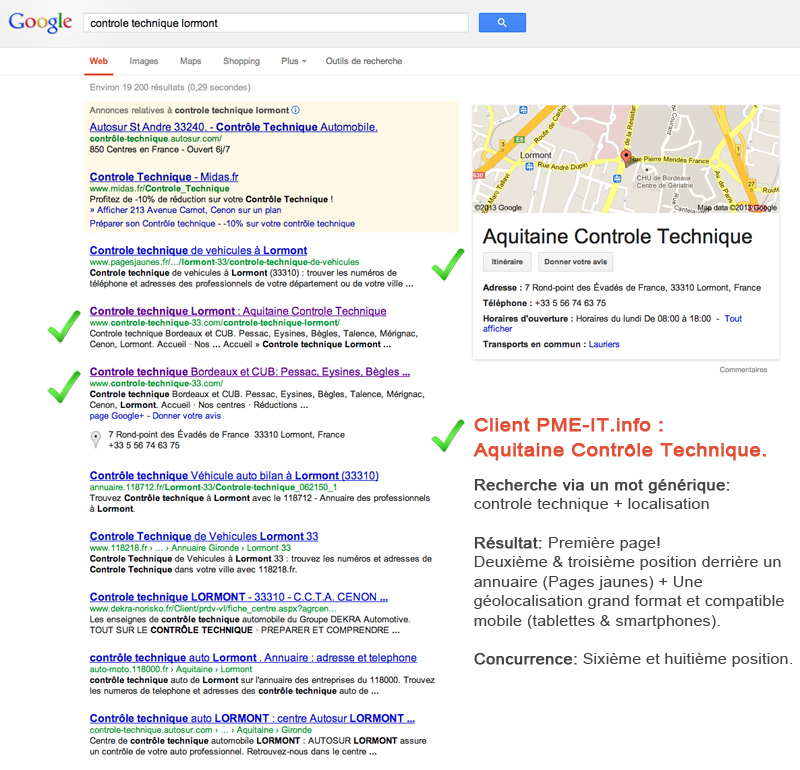Open the Plus dropdown menu
The height and width of the screenshot is (770, 800).
(x=293, y=61)
